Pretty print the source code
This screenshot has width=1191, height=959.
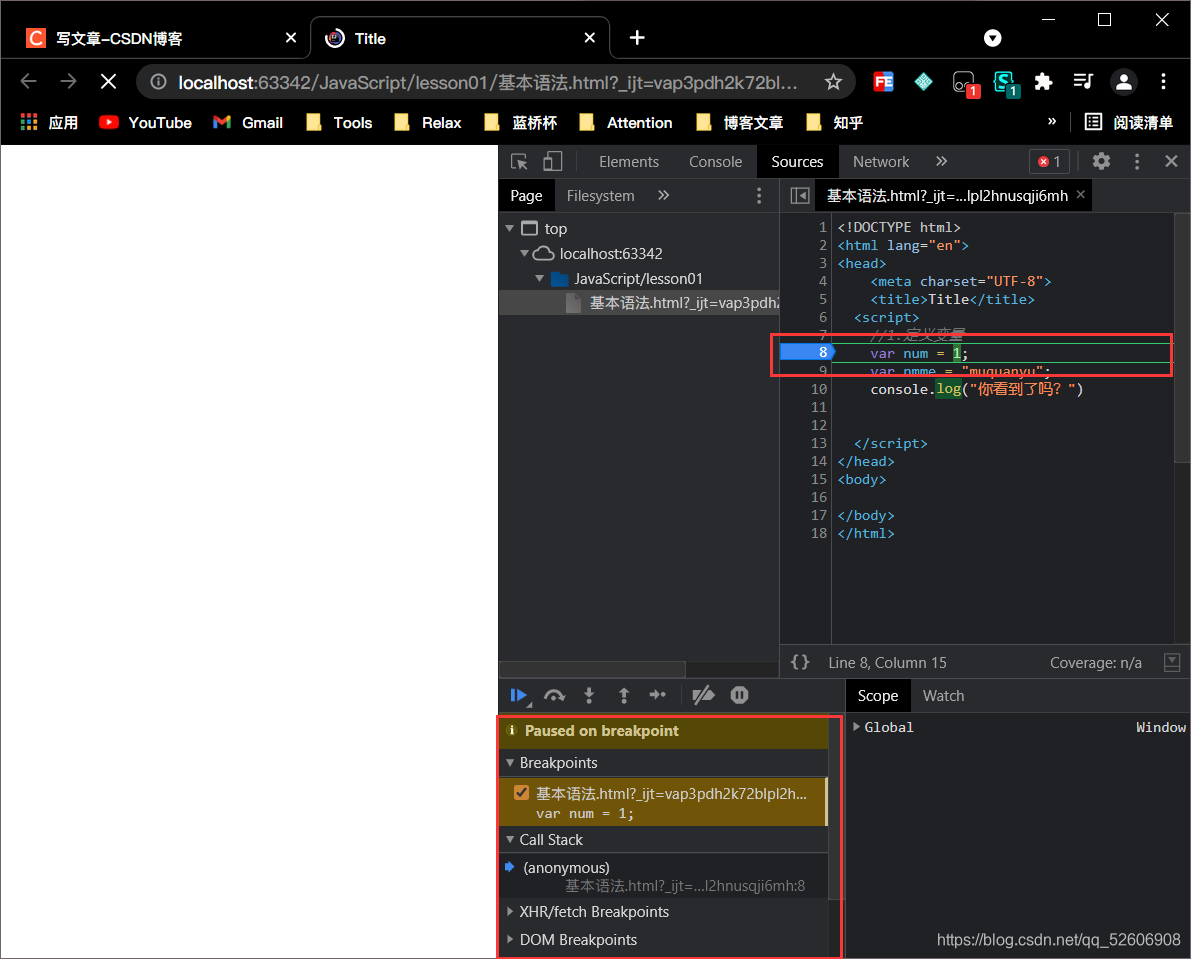click(x=800, y=662)
